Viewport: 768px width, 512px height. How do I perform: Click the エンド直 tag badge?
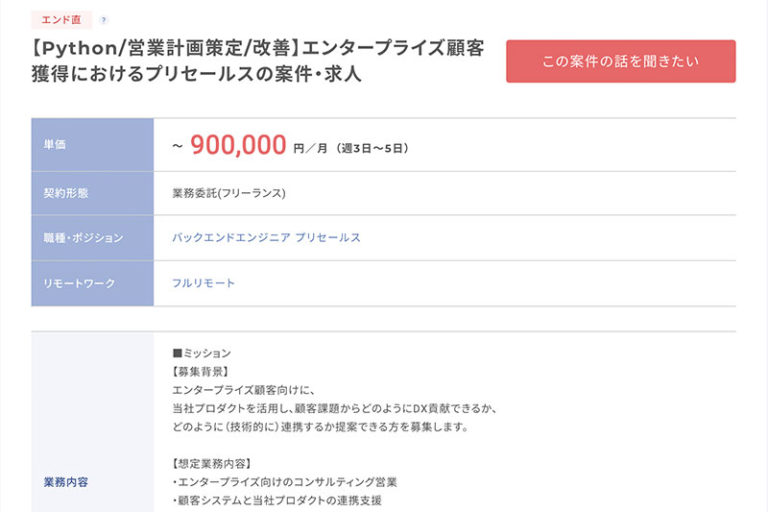(62, 20)
